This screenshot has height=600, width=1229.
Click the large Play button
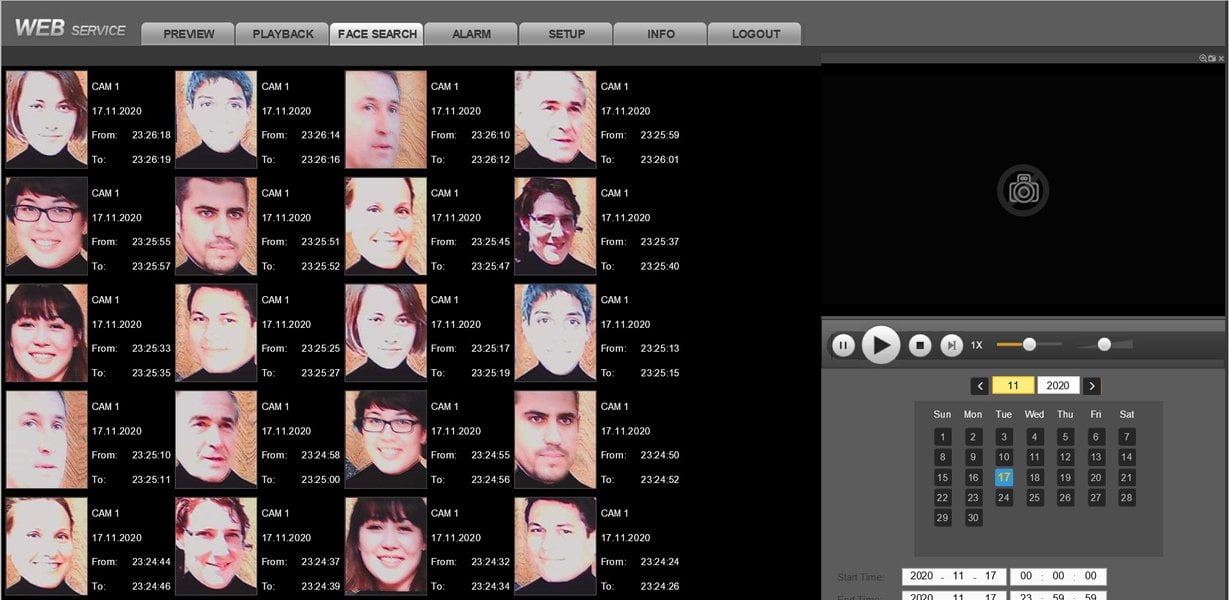pos(881,345)
